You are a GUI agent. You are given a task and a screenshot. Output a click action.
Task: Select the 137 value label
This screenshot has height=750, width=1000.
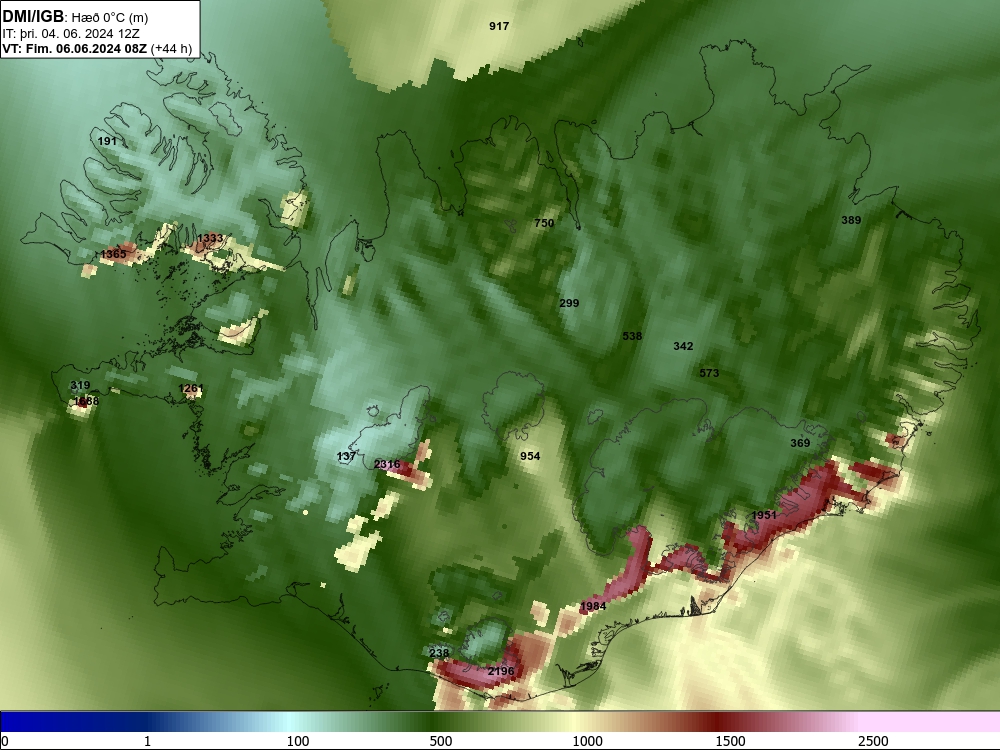coord(346,456)
